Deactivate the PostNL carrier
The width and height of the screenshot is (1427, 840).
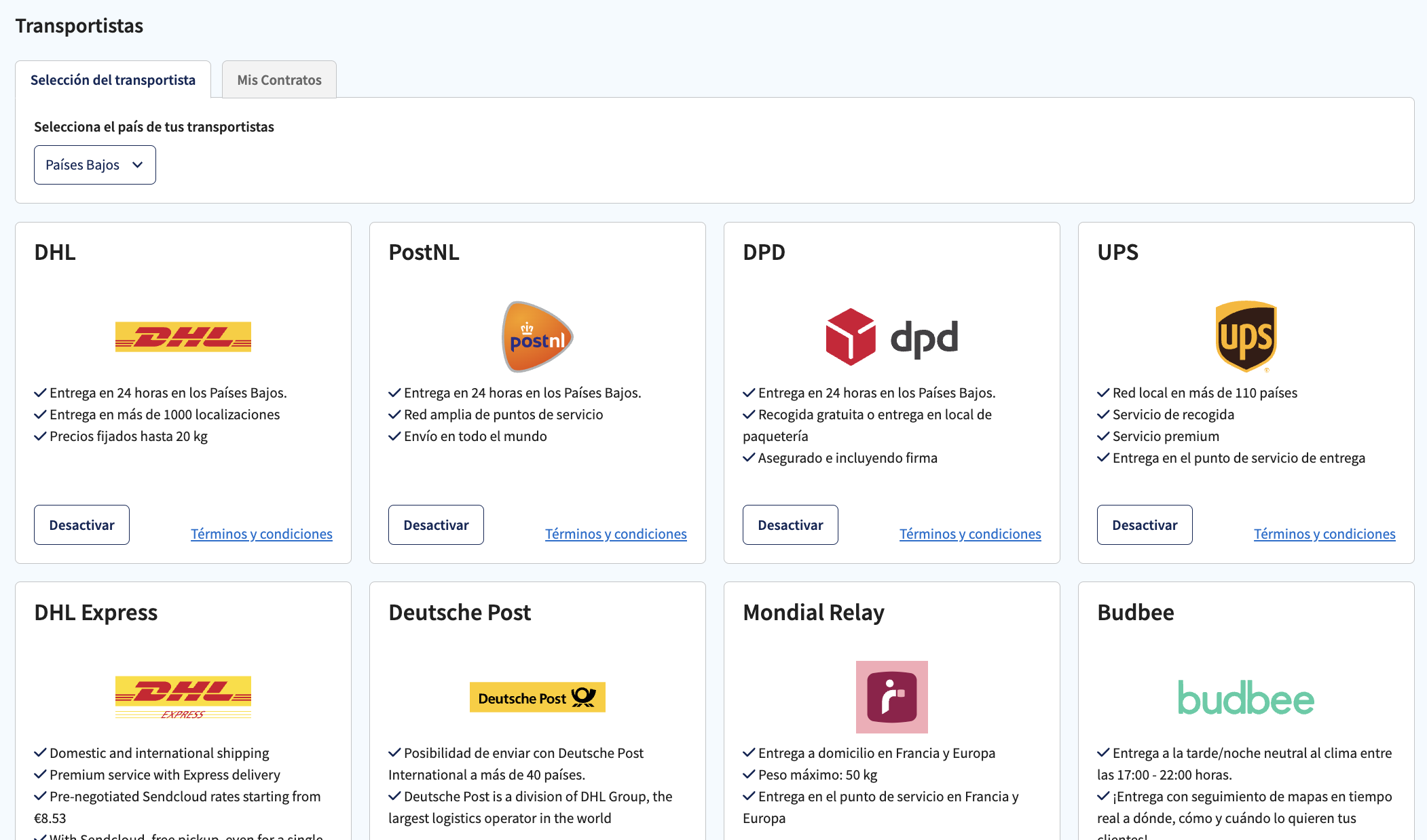(x=436, y=524)
